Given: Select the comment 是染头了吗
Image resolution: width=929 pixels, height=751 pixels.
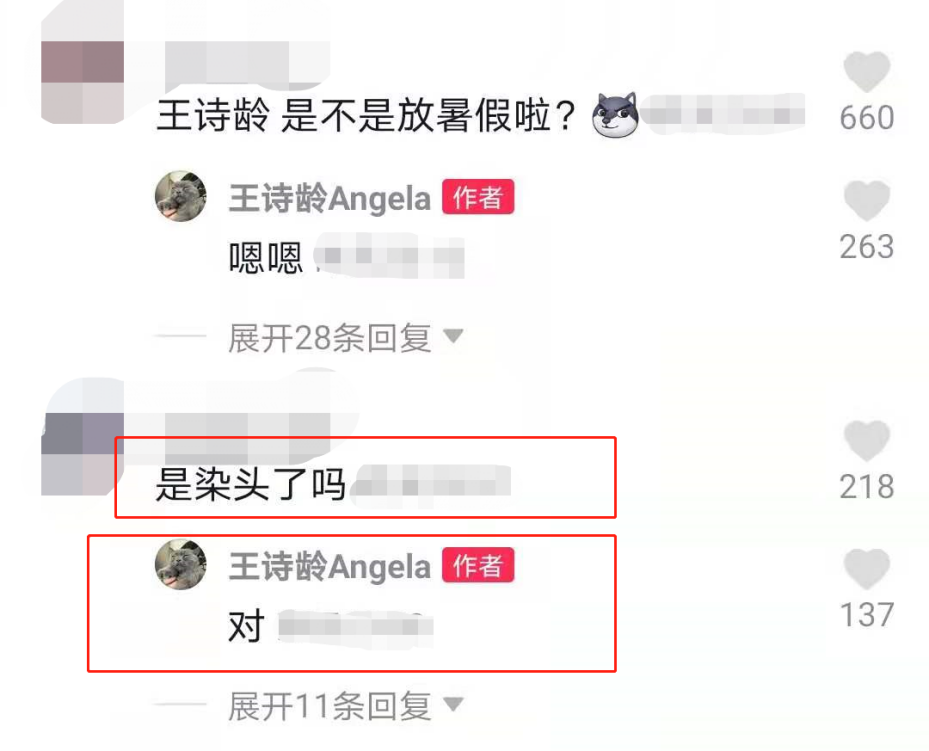Looking at the screenshot, I should pos(250,484).
